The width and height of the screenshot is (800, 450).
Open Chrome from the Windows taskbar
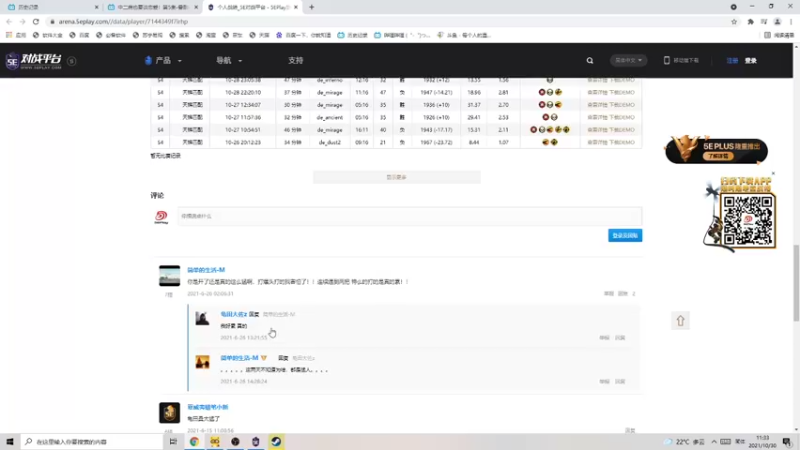point(194,442)
